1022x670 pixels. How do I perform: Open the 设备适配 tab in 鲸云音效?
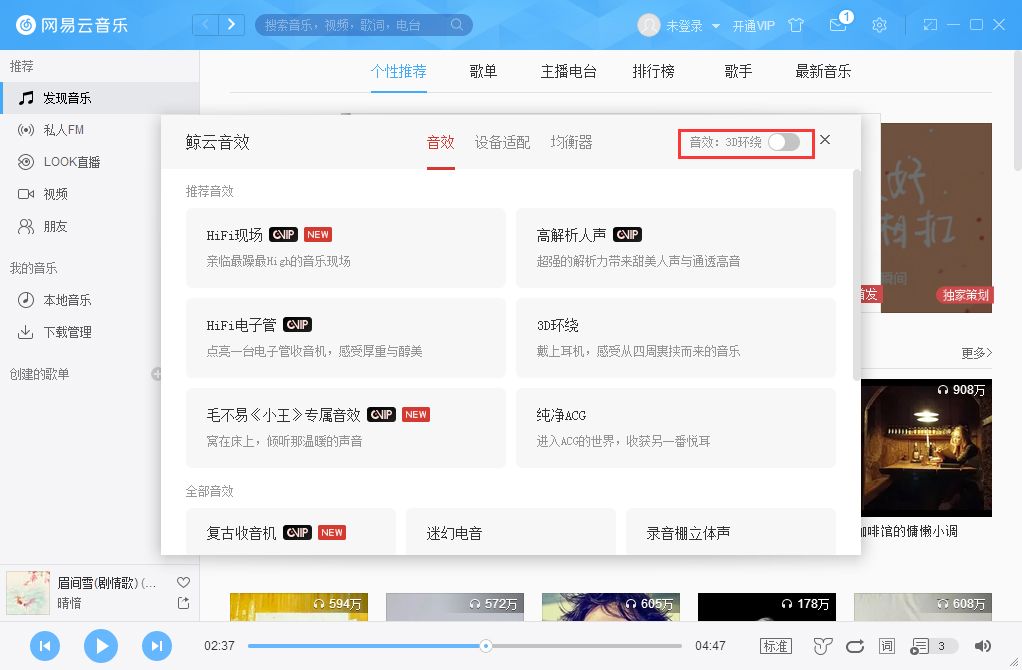point(503,143)
